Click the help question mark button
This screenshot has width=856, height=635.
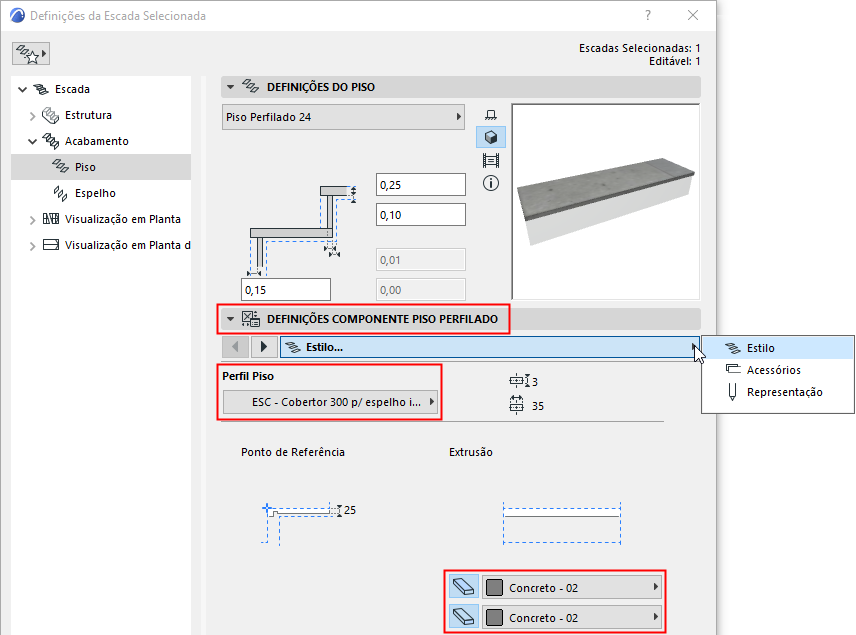(647, 15)
